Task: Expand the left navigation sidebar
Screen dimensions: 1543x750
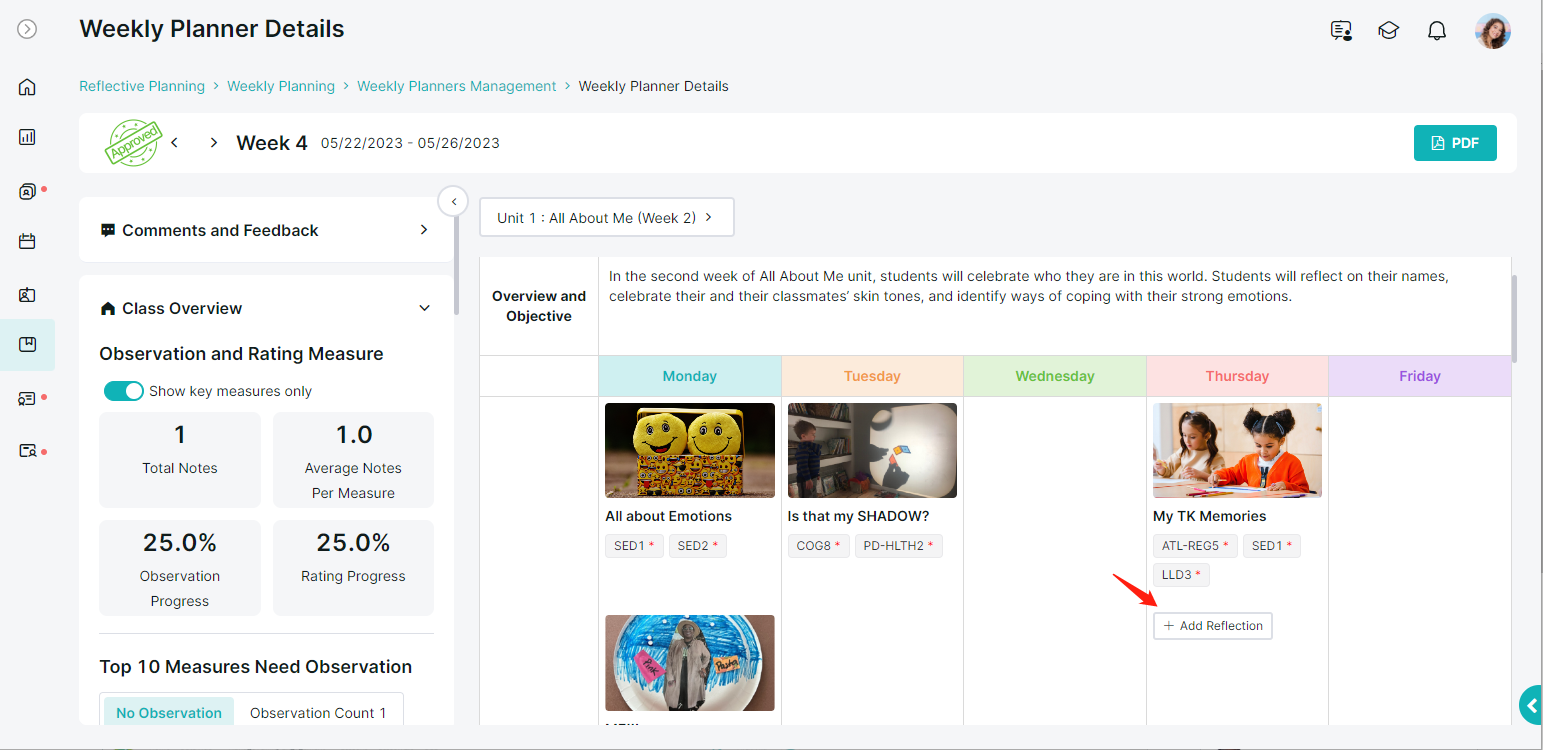Action: 27,29
